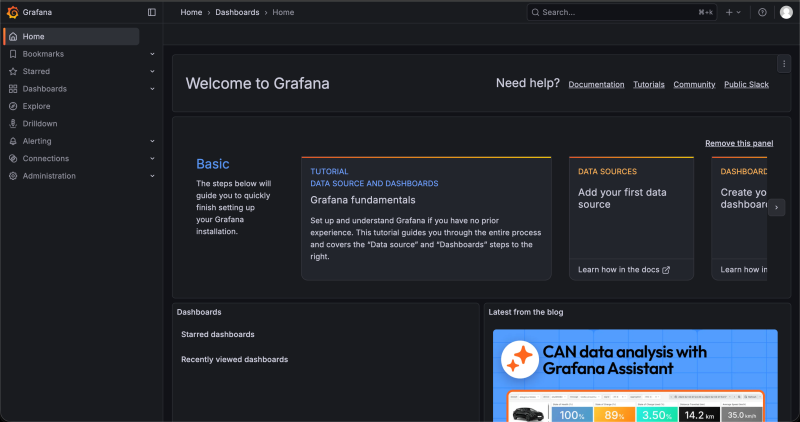Image resolution: width=800 pixels, height=422 pixels.
Task: Open the Explore compass icon
Action: [x=13, y=106]
